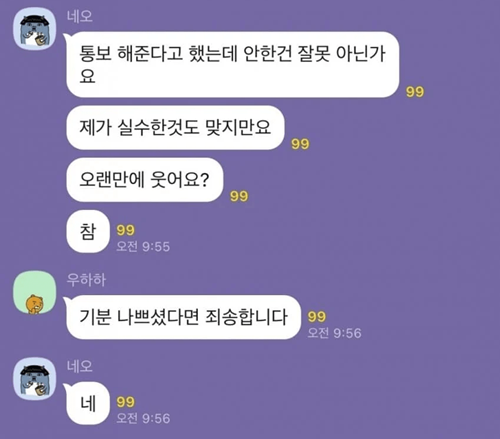500x439 pixels.
Task: Select the short 참 message bubble
Action: [88, 231]
